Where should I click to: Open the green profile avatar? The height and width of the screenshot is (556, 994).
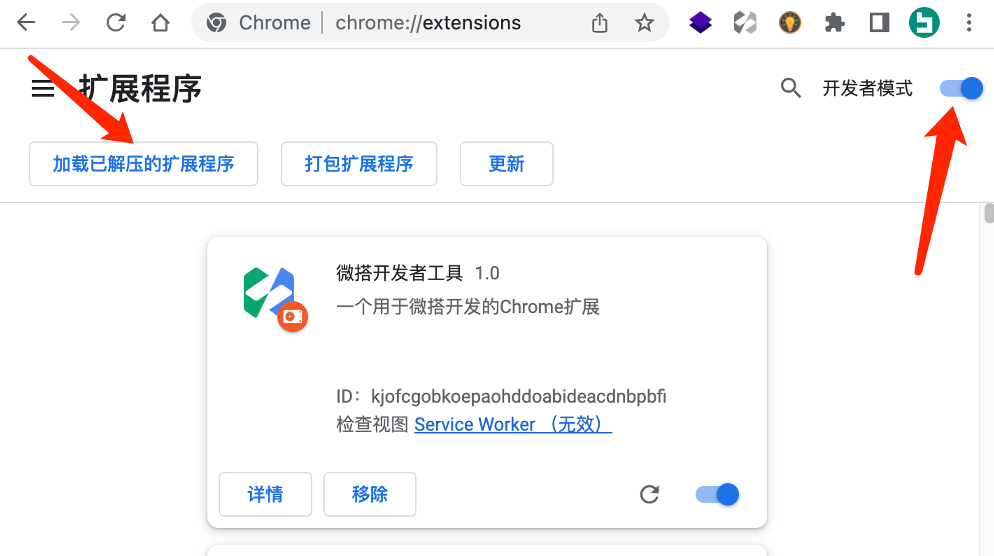tap(924, 23)
